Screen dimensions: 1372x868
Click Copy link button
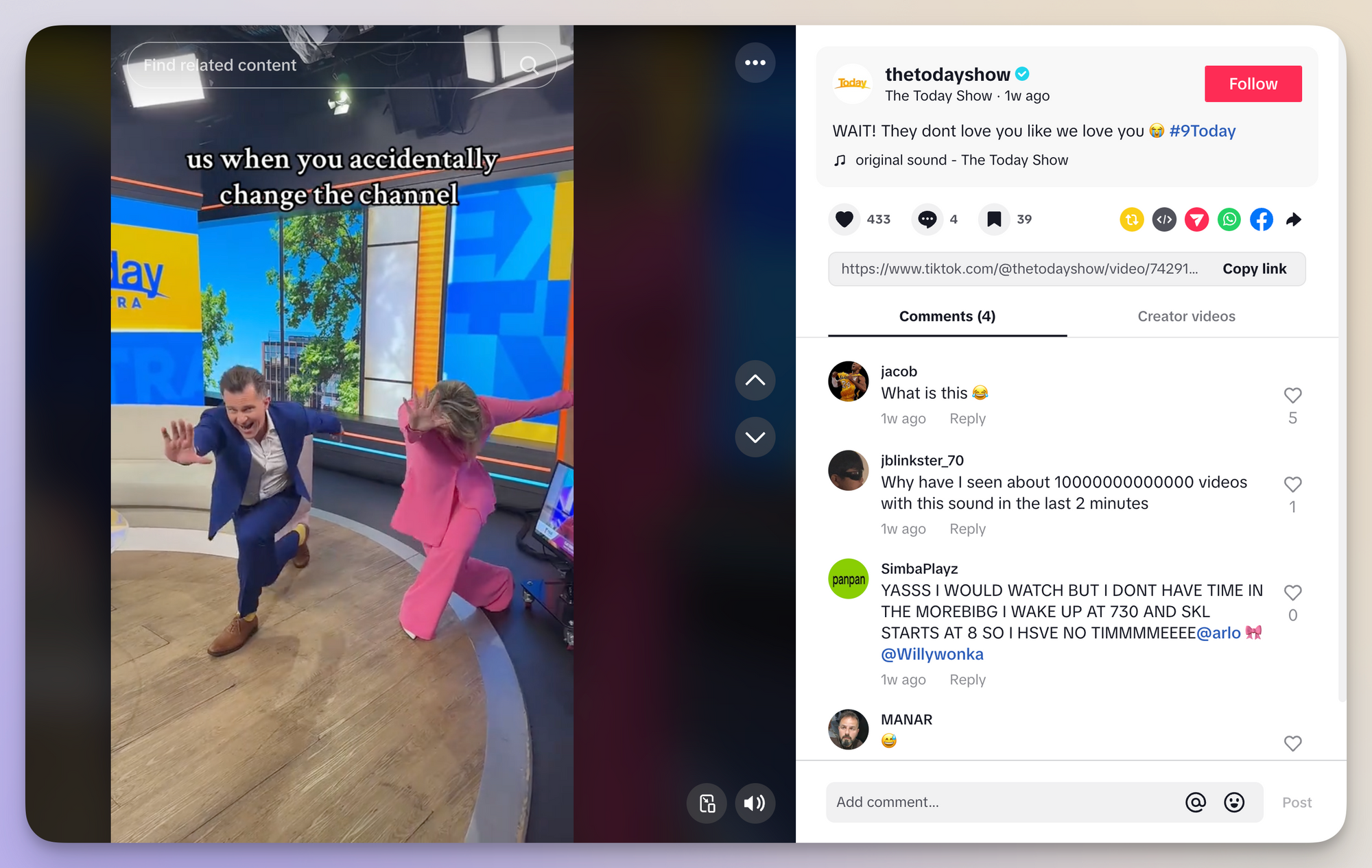(1255, 268)
